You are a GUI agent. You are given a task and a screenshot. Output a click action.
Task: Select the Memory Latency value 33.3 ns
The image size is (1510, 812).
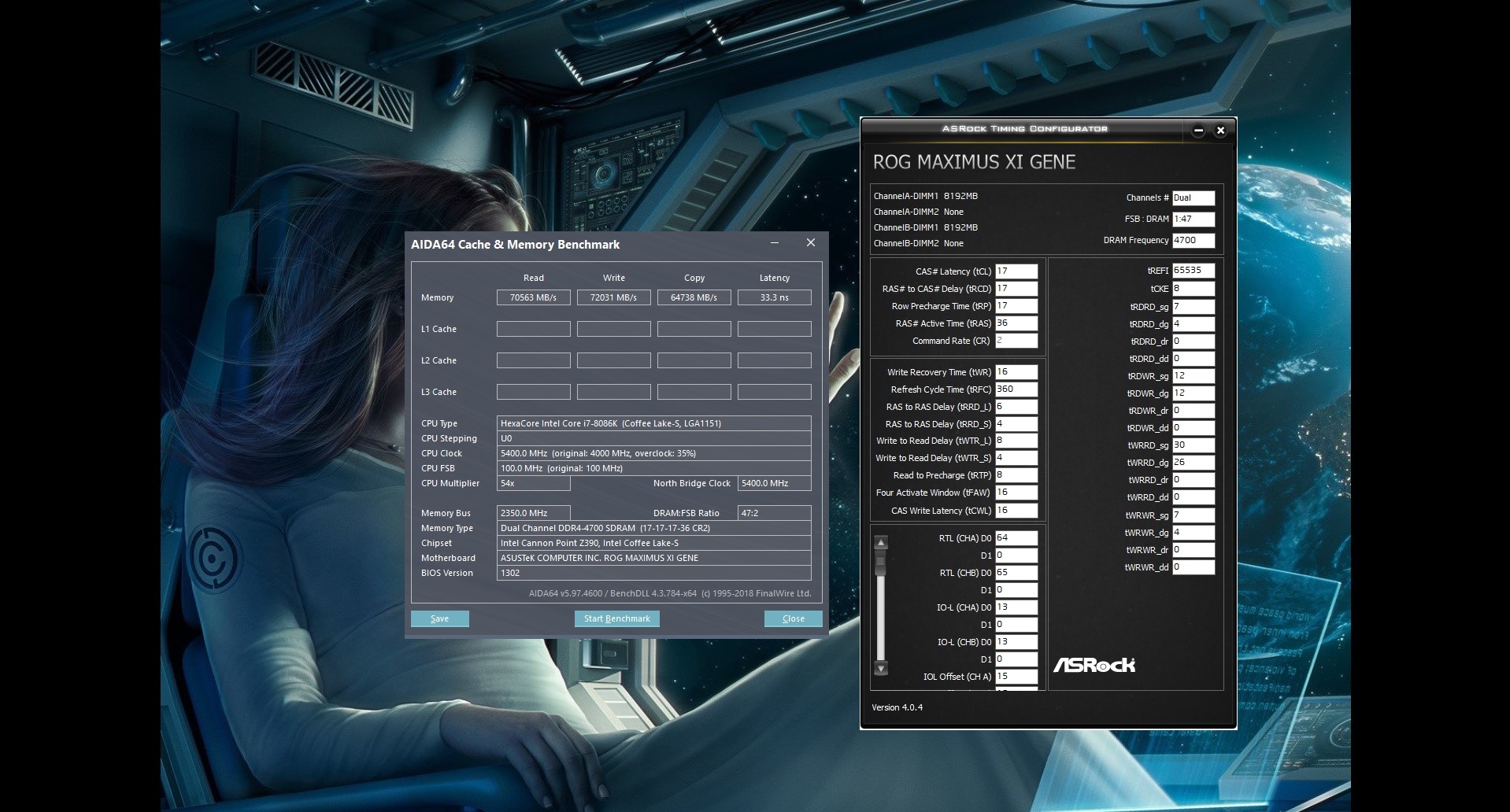[774, 297]
